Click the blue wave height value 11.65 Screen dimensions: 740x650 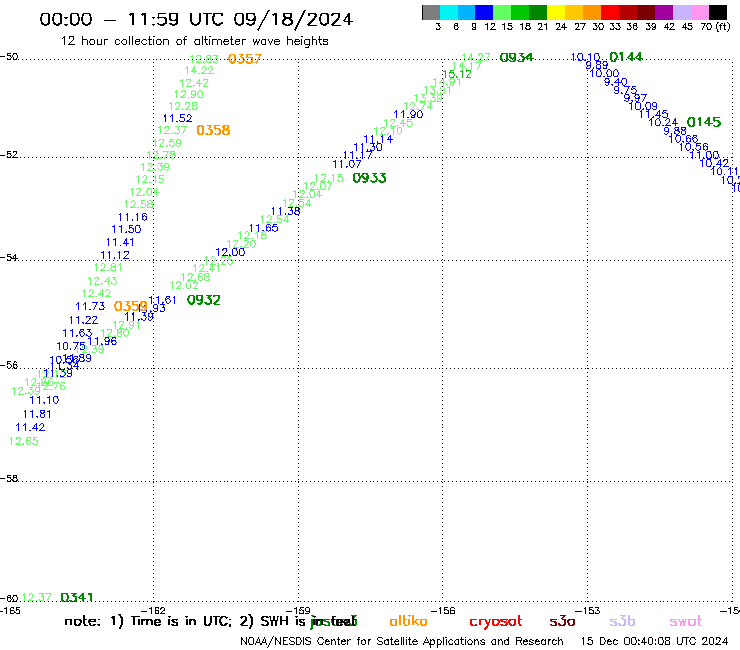click(264, 228)
